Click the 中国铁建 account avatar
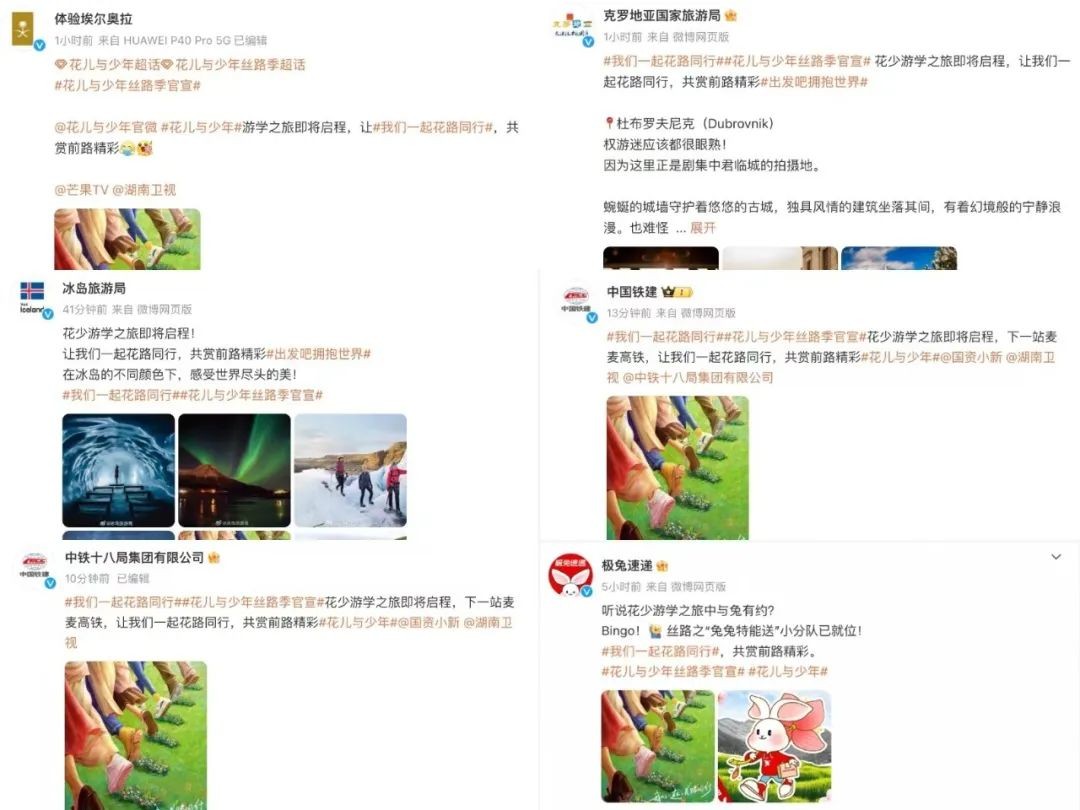This screenshot has height=810, width=1080. 577,302
